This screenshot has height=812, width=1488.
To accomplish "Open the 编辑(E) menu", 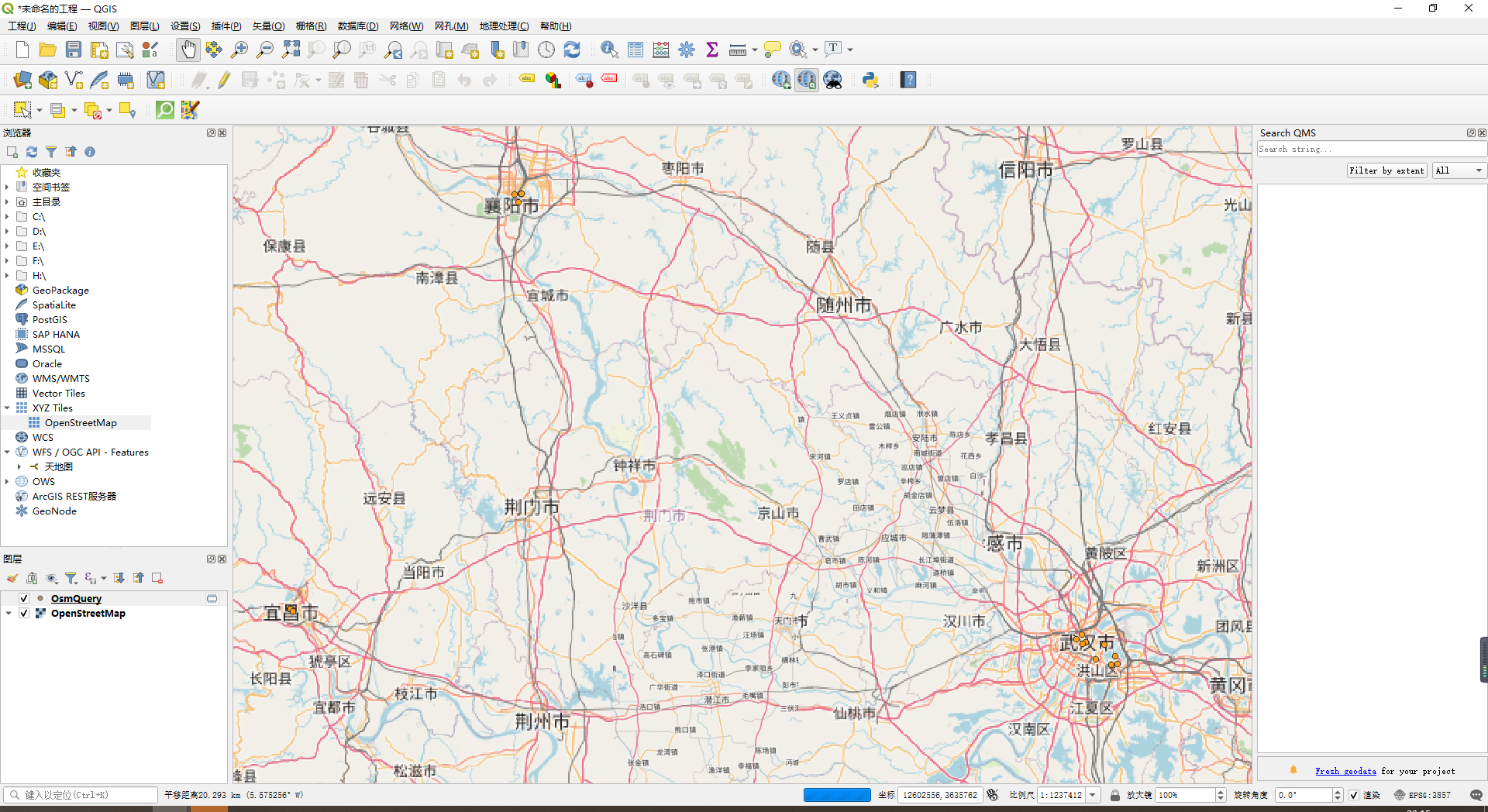I will (62, 26).
